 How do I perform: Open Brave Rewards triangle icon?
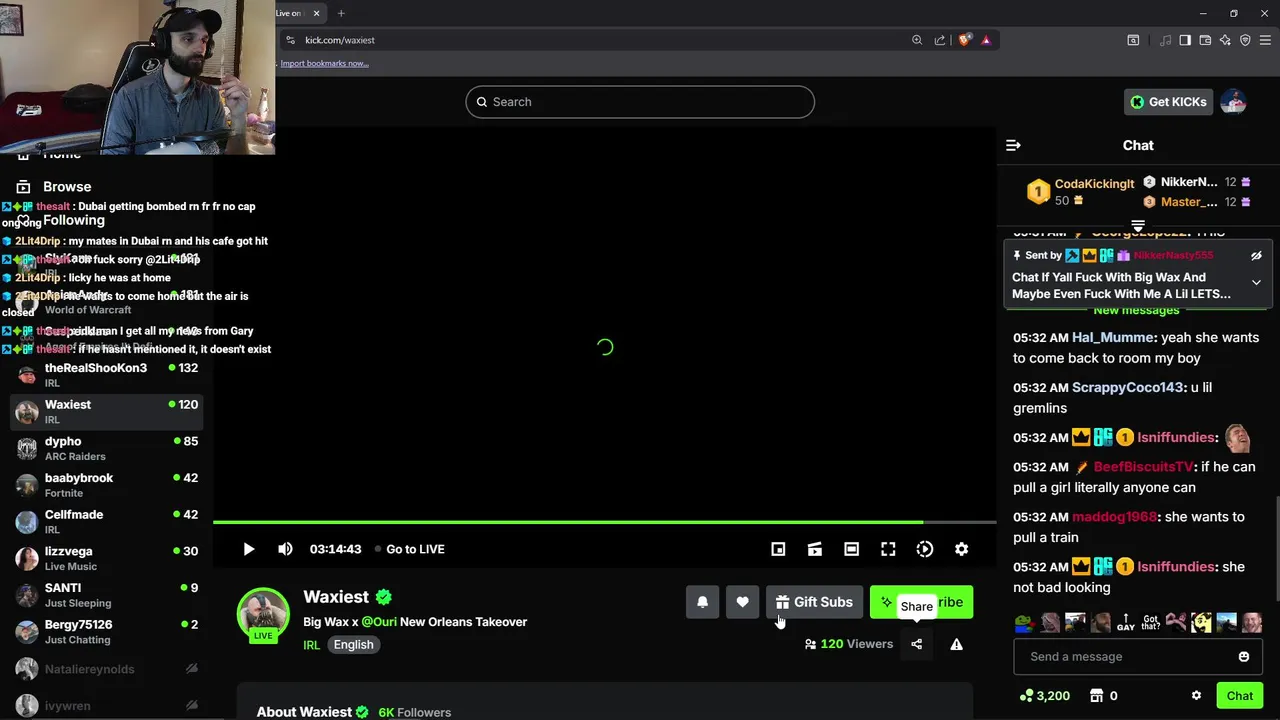pyautogui.click(x=986, y=40)
